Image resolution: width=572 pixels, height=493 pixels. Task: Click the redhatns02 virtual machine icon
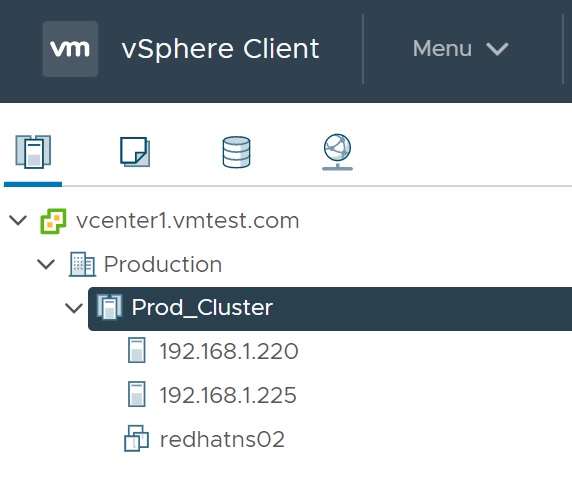[136, 438]
